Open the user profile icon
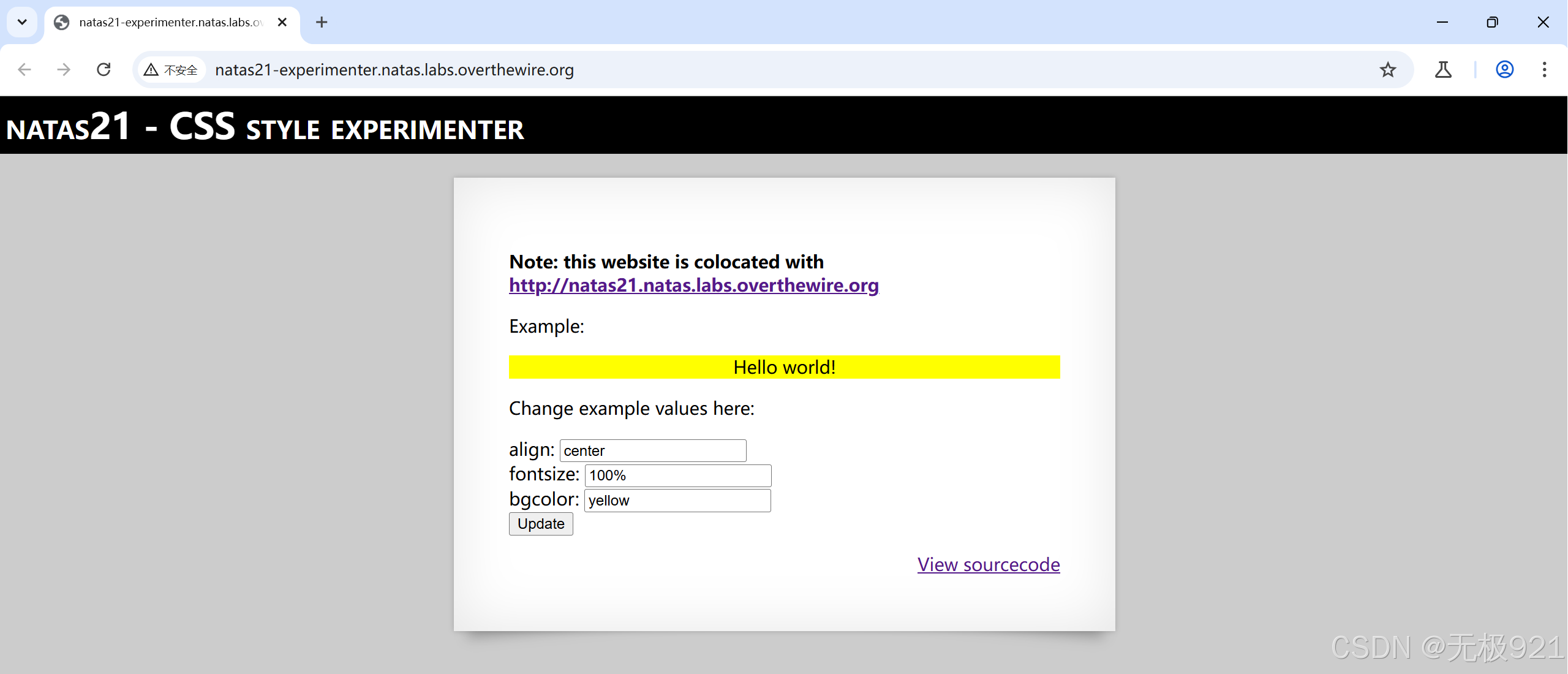Viewport: 1568px width, 674px height. point(1505,70)
